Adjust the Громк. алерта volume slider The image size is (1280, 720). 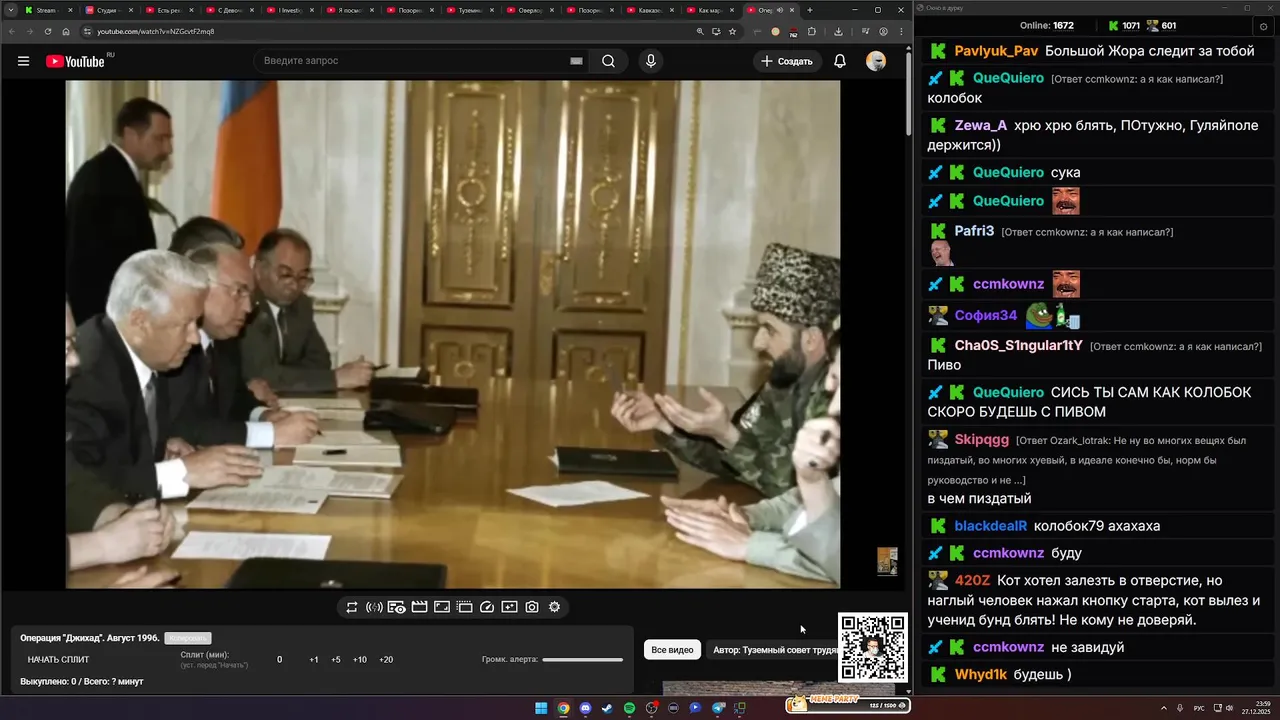coord(582,660)
